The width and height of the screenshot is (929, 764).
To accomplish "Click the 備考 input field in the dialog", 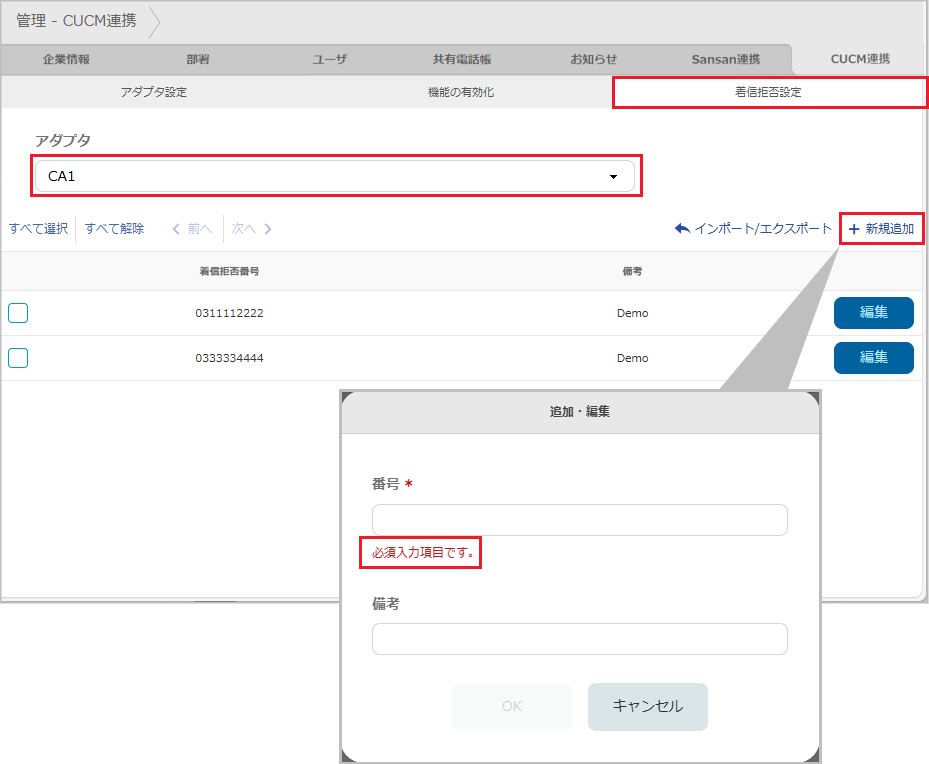I will click(579, 639).
